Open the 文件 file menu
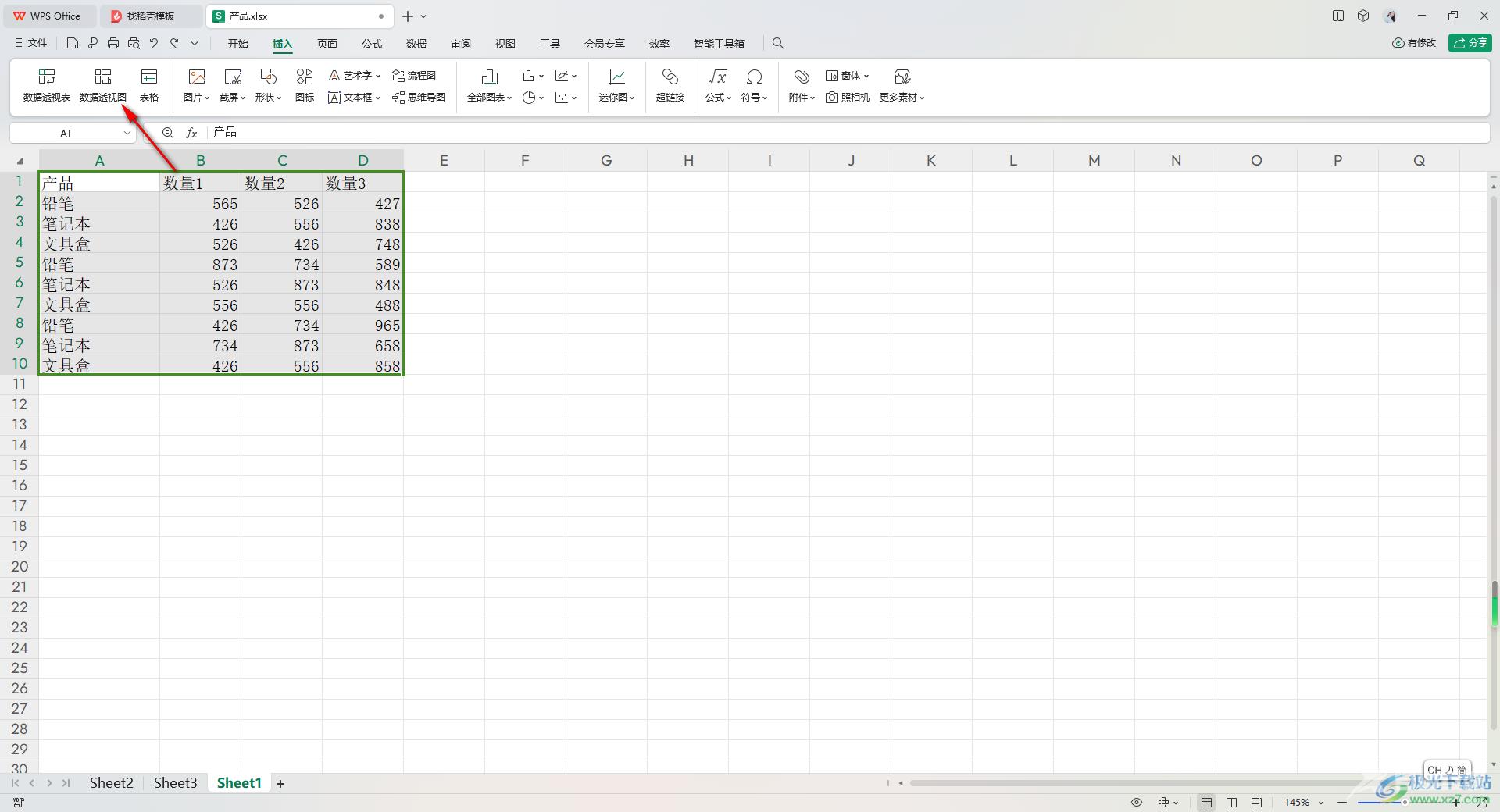Screen dimensions: 1500x812 point(31,44)
